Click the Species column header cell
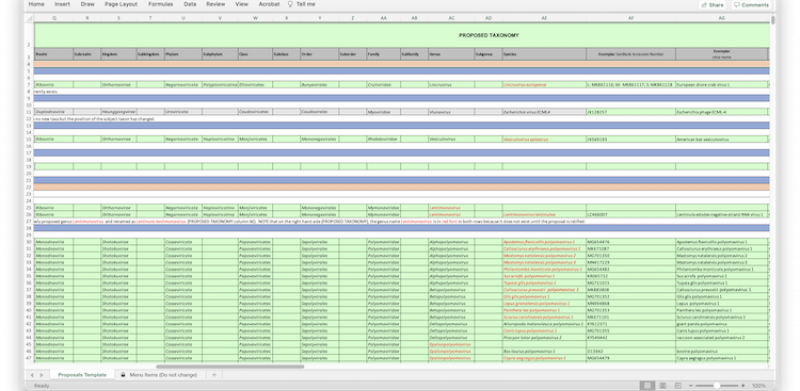Screen dimensions: 800x391 (x=544, y=54)
